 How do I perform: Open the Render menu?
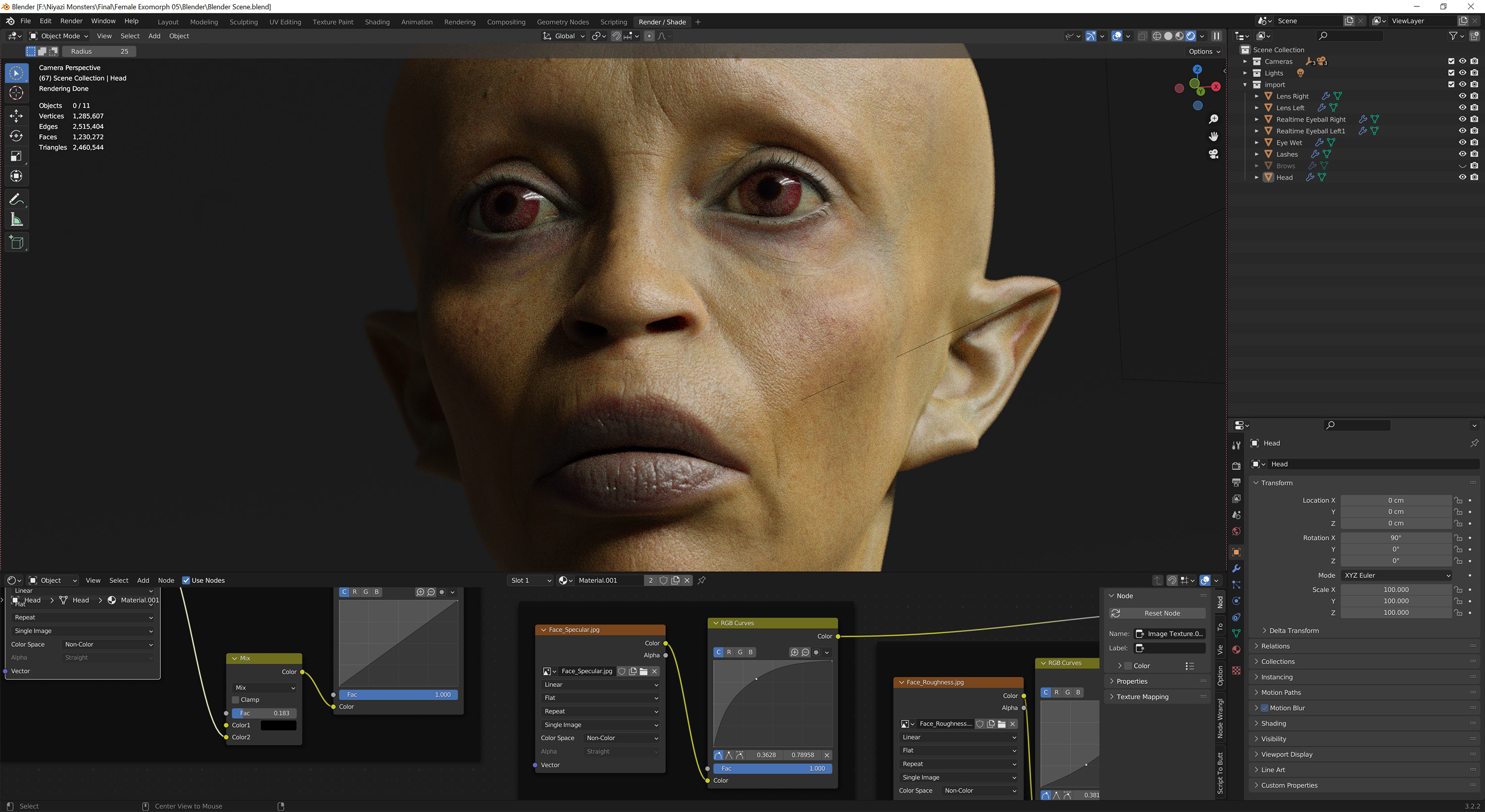pyautogui.click(x=71, y=21)
